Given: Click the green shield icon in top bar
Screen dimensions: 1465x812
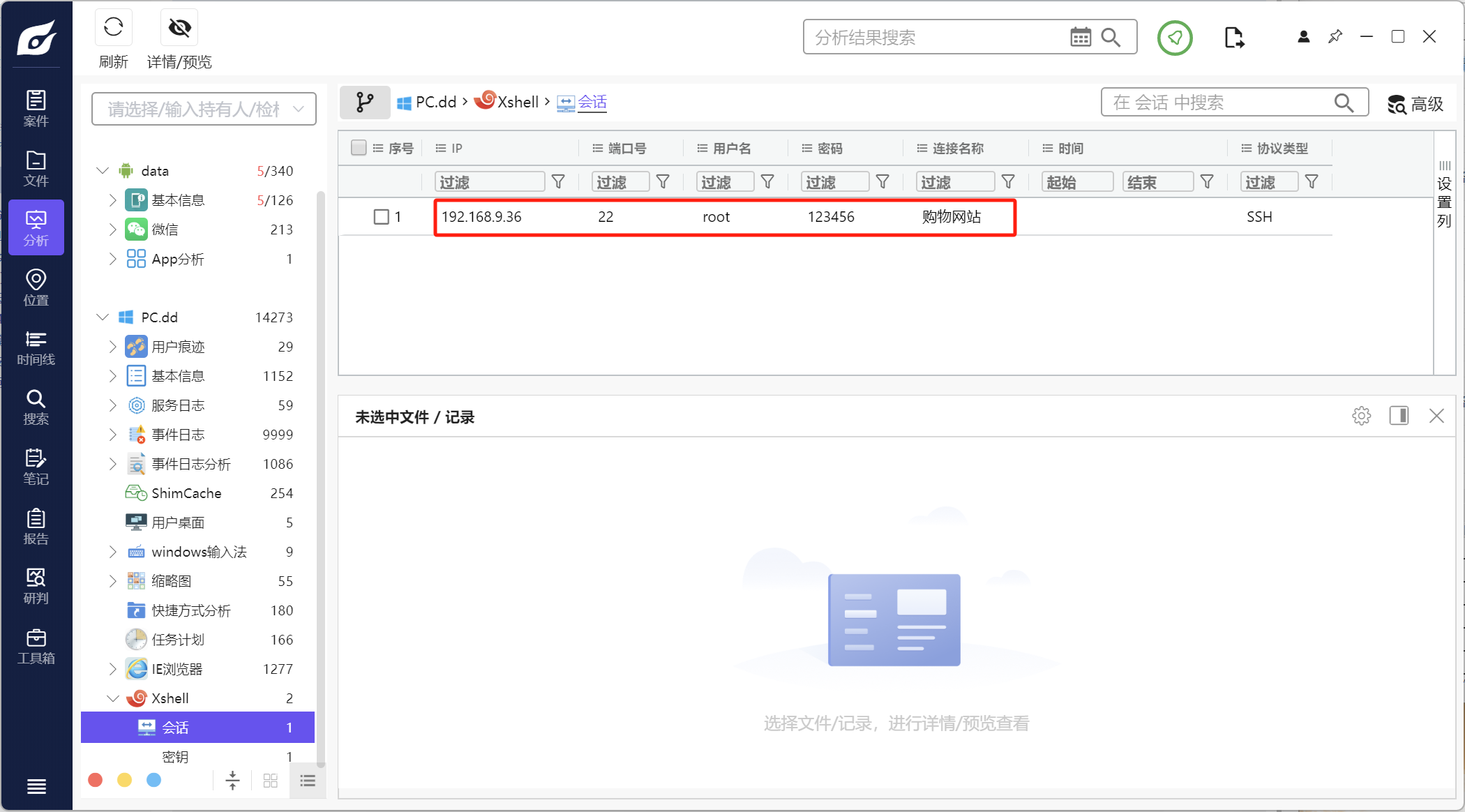Looking at the screenshot, I should click(1175, 38).
